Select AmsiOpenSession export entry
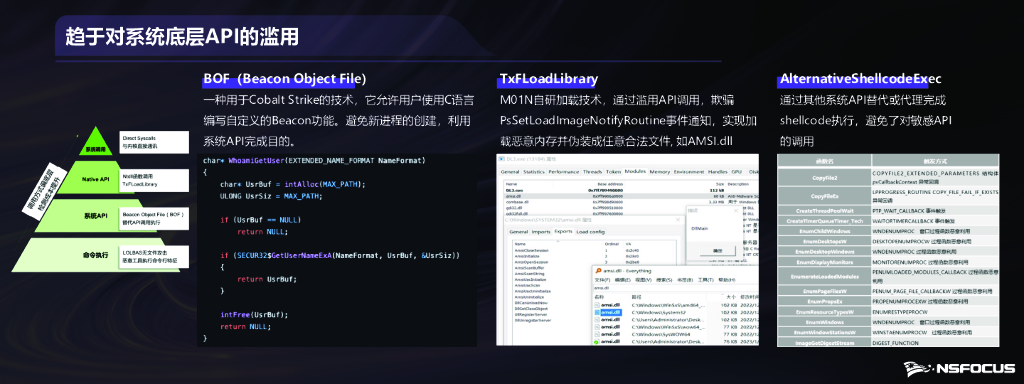1024x384 pixels. click(x=531, y=262)
